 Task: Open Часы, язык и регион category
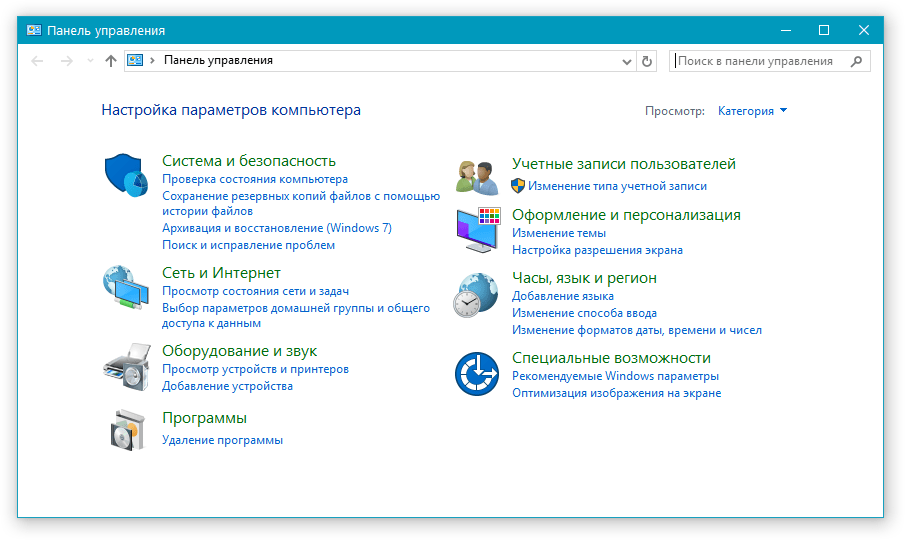(584, 278)
